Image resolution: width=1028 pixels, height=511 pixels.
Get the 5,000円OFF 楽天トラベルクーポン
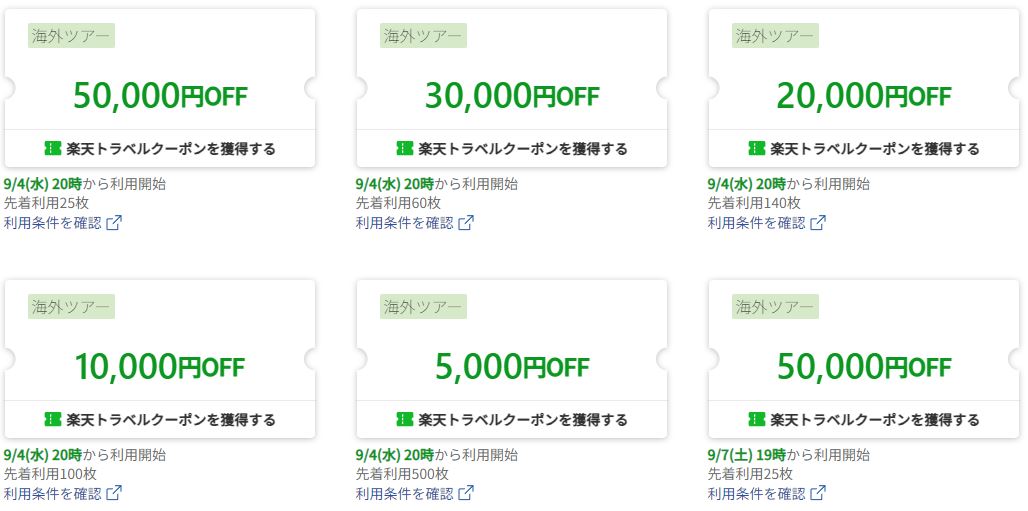(x=512, y=419)
